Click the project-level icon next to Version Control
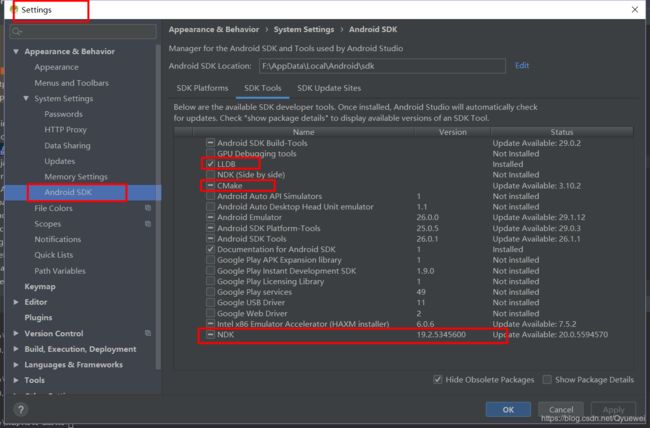The height and width of the screenshot is (428, 650). 148,333
